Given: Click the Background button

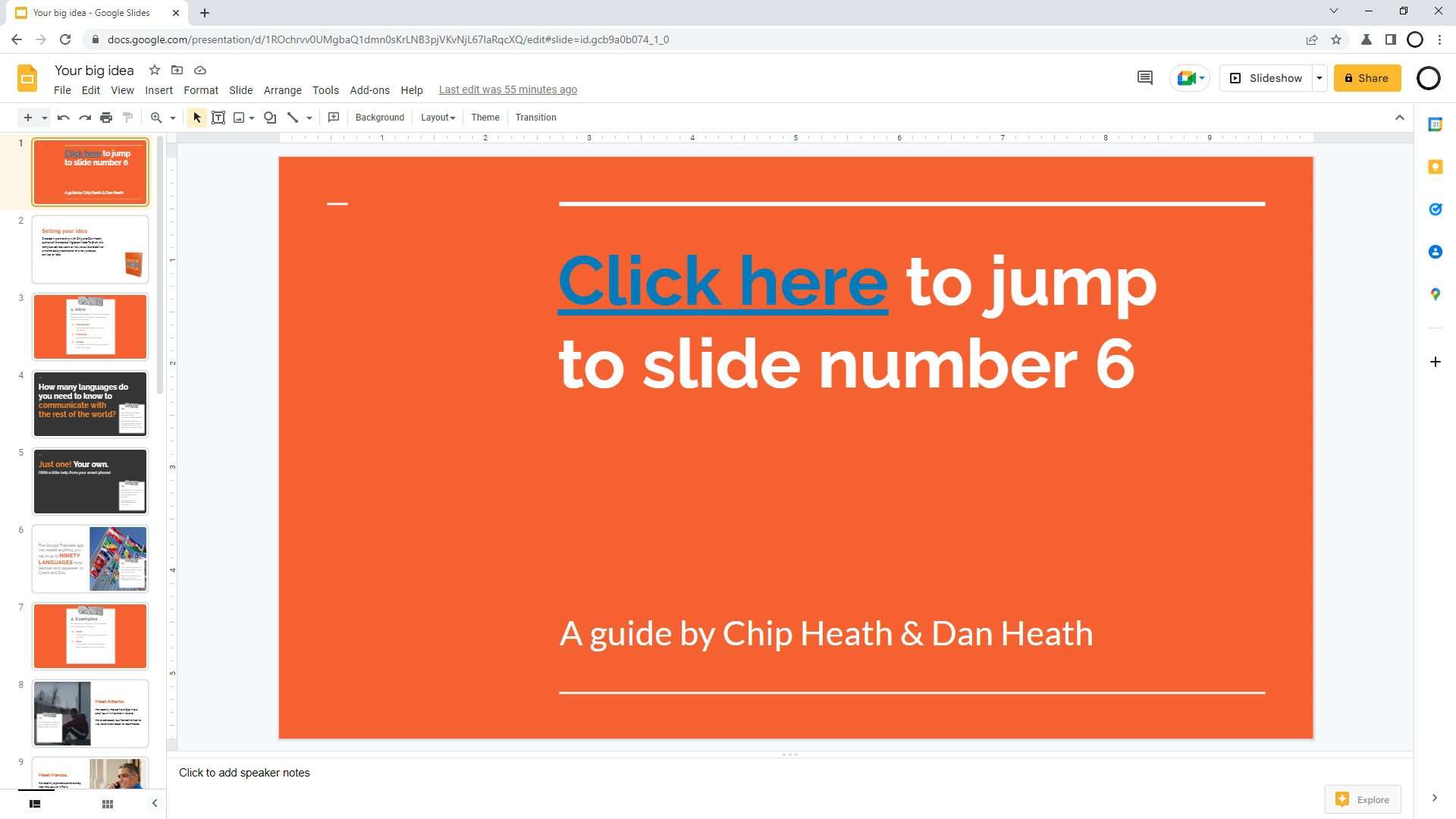Looking at the screenshot, I should (x=378, y=117).
